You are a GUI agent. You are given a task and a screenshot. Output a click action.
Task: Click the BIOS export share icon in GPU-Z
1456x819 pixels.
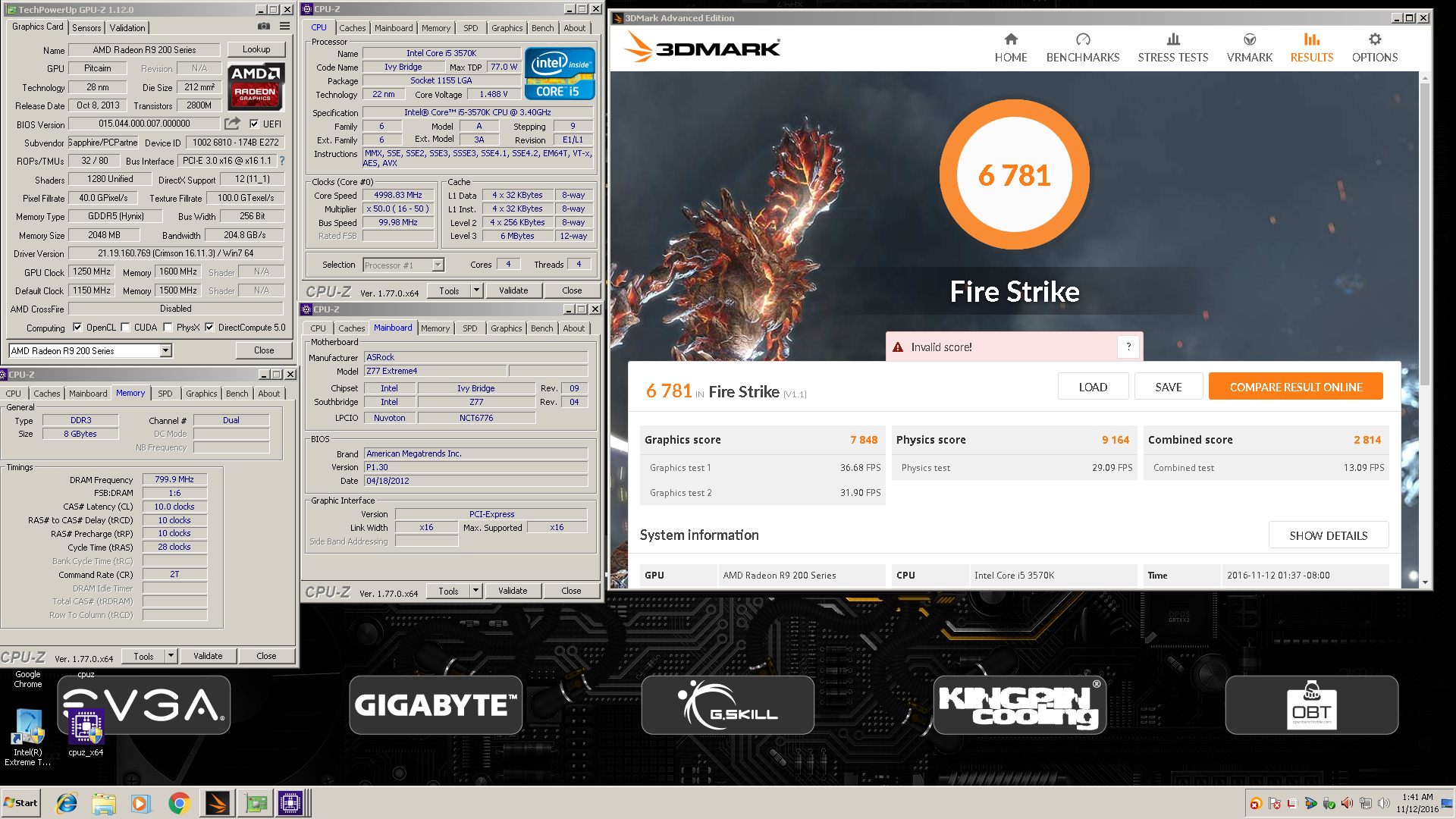(233, 123)
